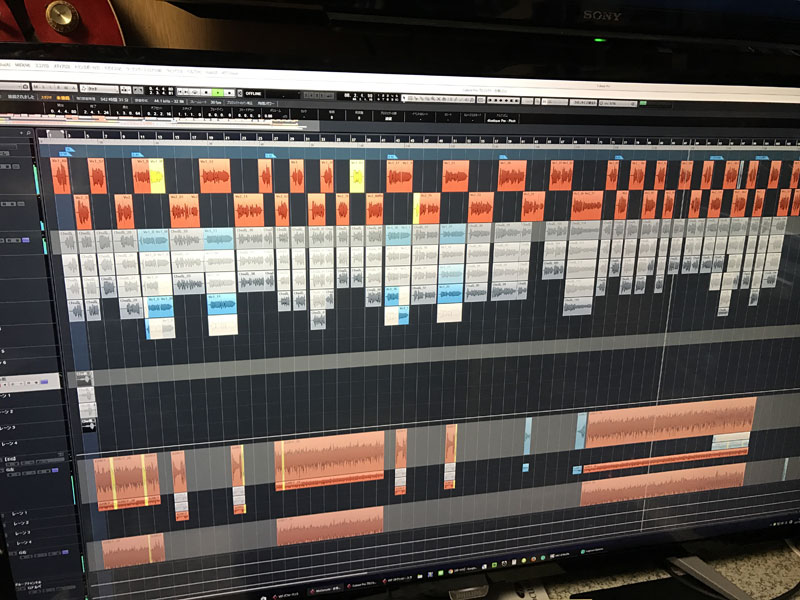The width and height of the screenshot is (800, 600).
Task: Select the first yellow clip on the top vocal track
Action: 157,176
